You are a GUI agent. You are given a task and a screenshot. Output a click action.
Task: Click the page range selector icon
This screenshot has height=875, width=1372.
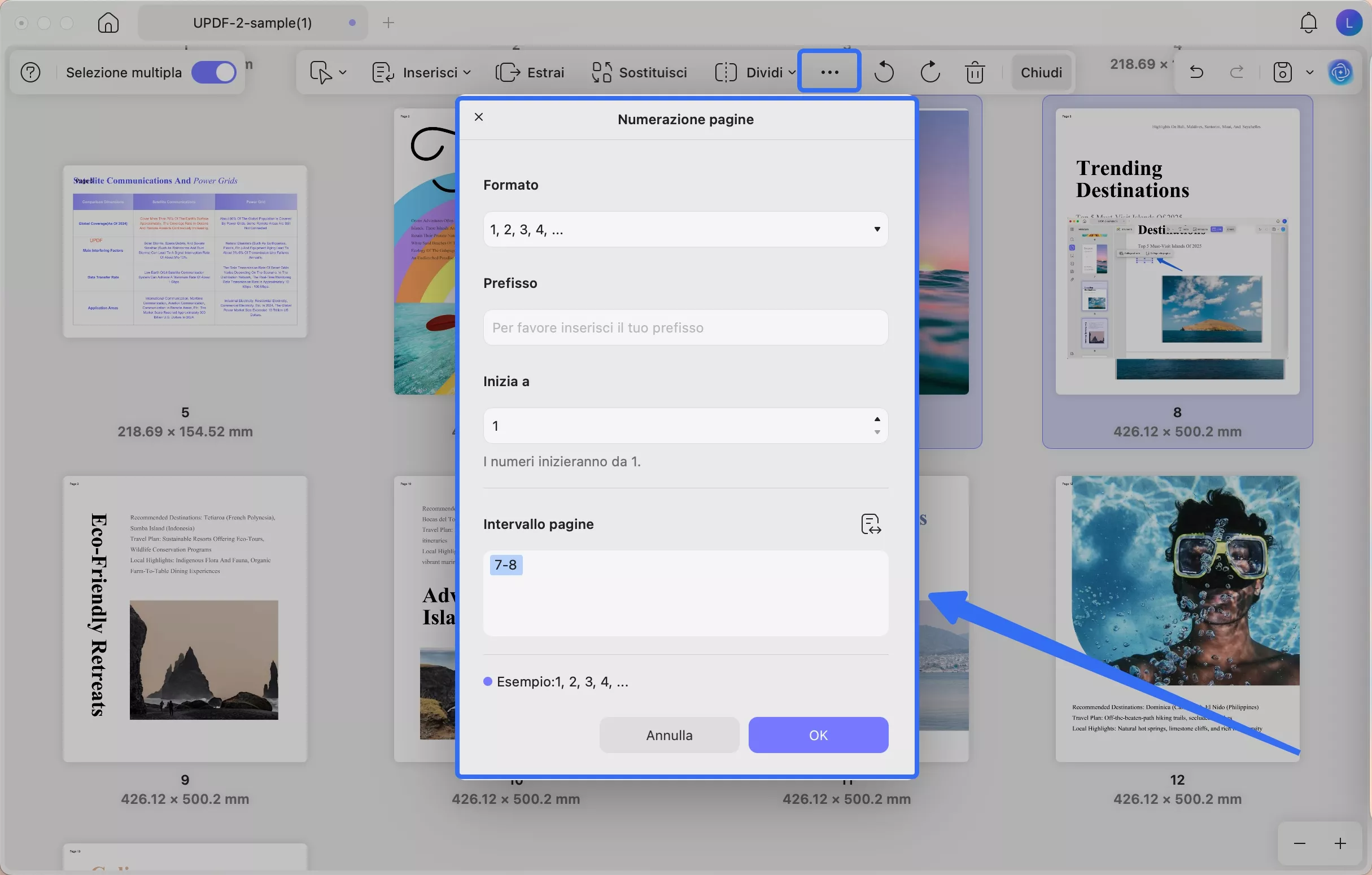click(871, 524)
